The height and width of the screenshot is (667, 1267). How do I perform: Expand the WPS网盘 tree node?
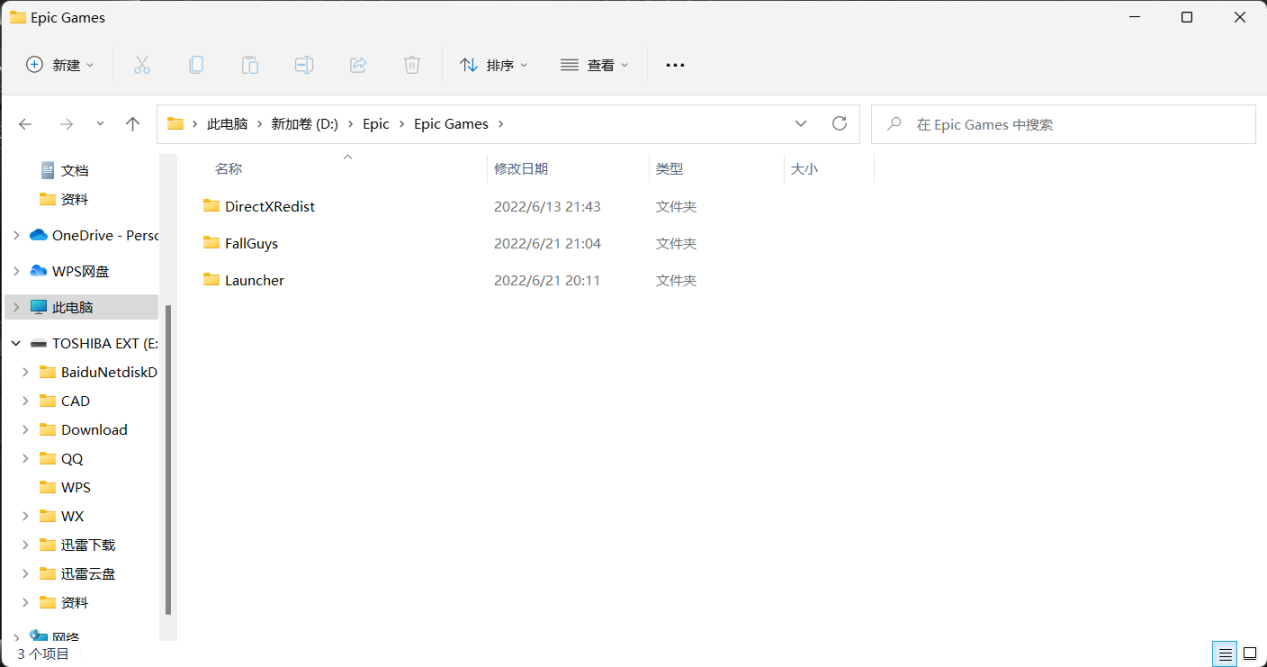click(x=16, y=271)
